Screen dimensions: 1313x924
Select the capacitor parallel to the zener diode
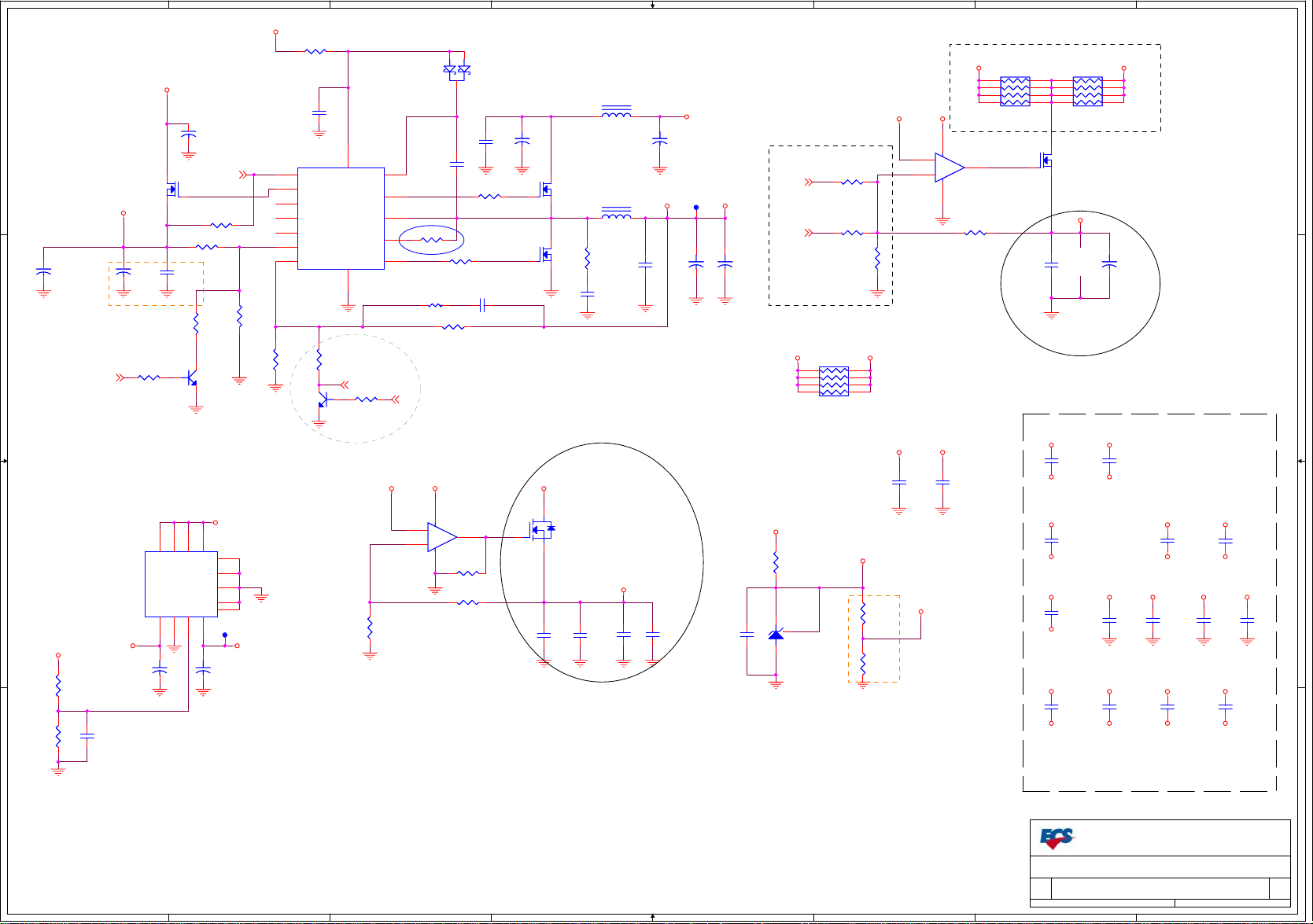(x=747, y=634)
